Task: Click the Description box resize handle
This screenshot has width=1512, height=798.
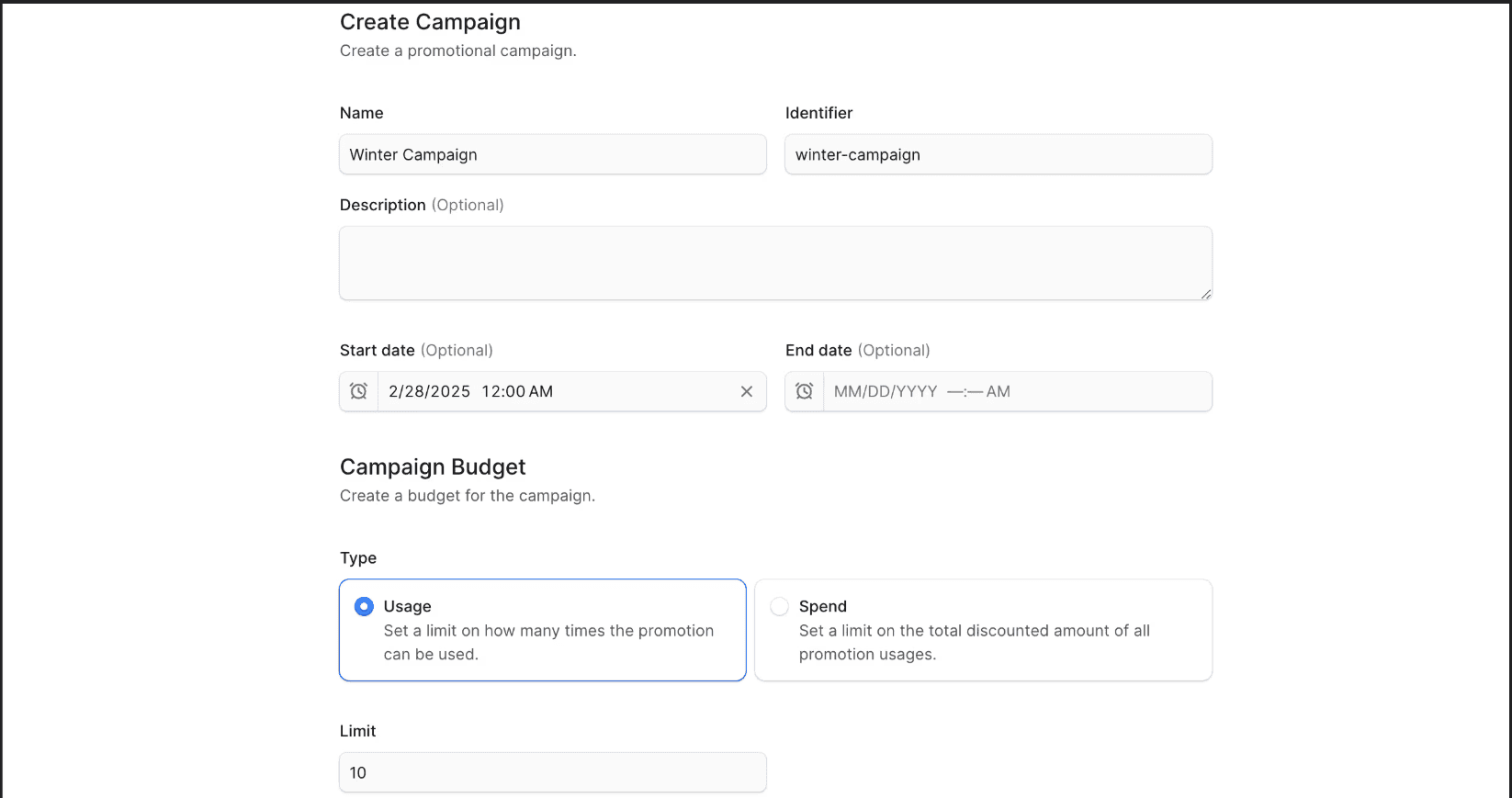Action: pos(1205,294)
